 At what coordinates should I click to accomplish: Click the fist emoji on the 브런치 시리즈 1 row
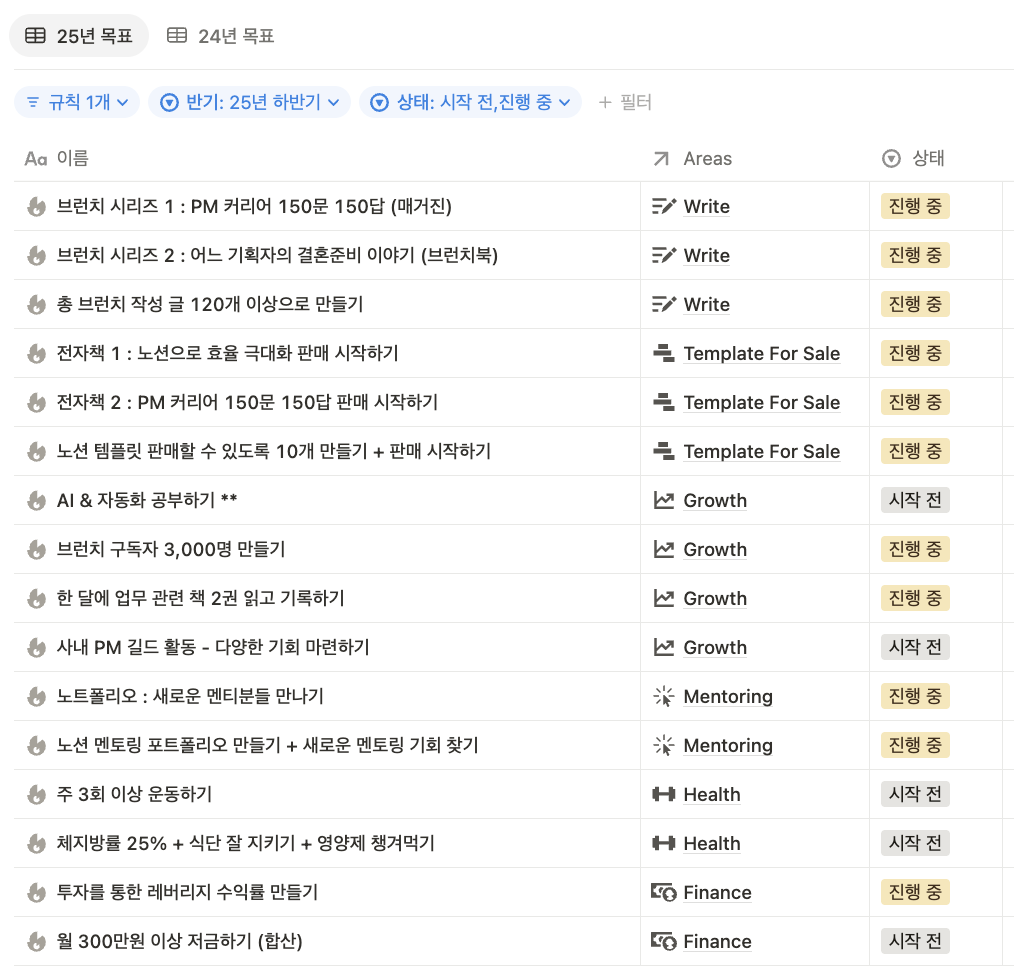tap(34, 206)
